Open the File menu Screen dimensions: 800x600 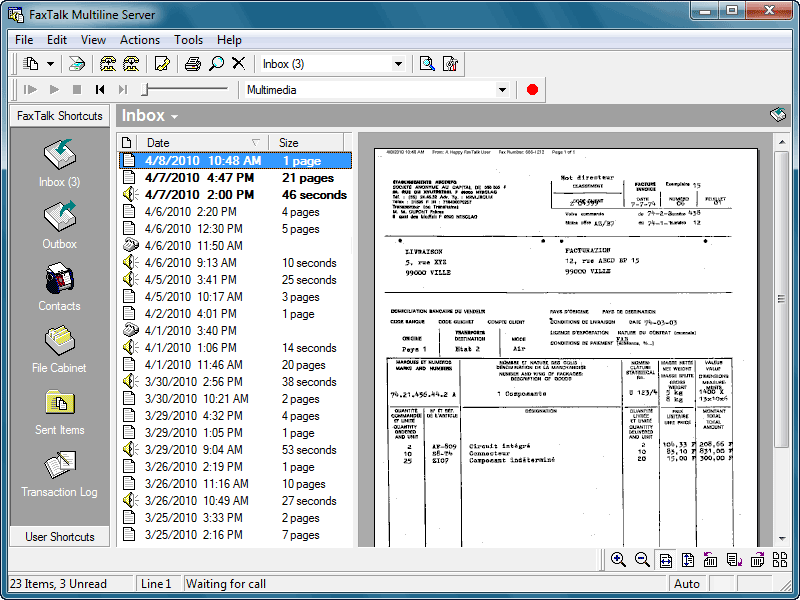24,40
